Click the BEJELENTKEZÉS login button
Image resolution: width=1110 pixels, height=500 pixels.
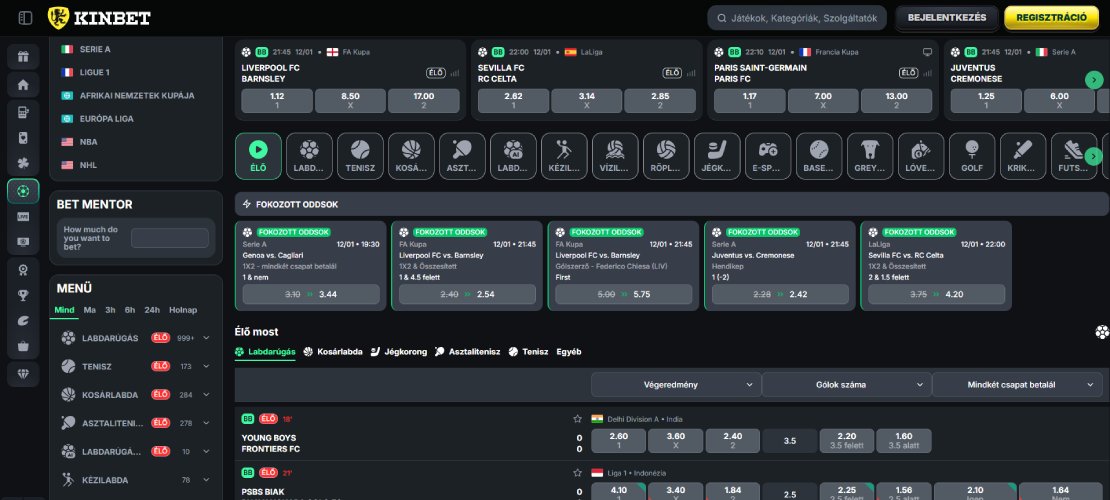(x=946, y=18)
